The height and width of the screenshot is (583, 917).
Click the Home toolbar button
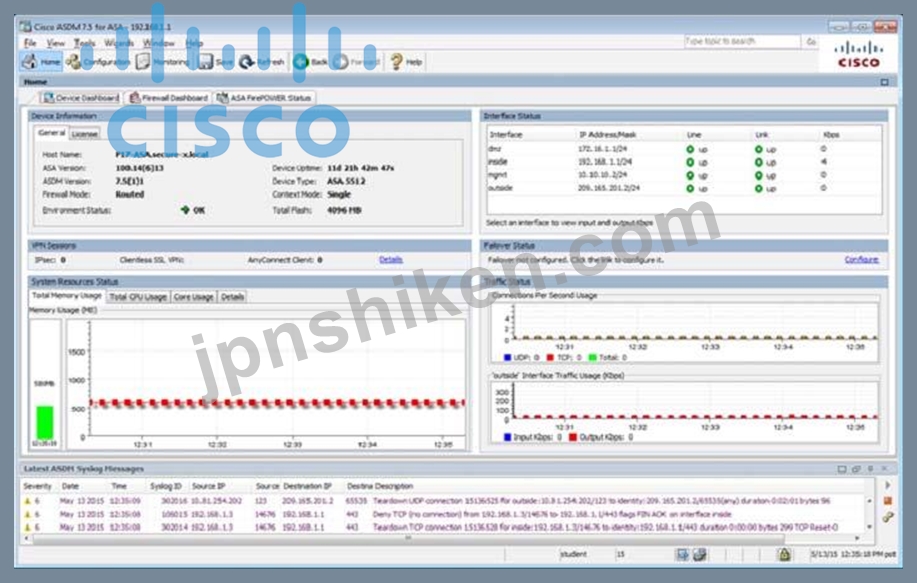pos(41,61)
